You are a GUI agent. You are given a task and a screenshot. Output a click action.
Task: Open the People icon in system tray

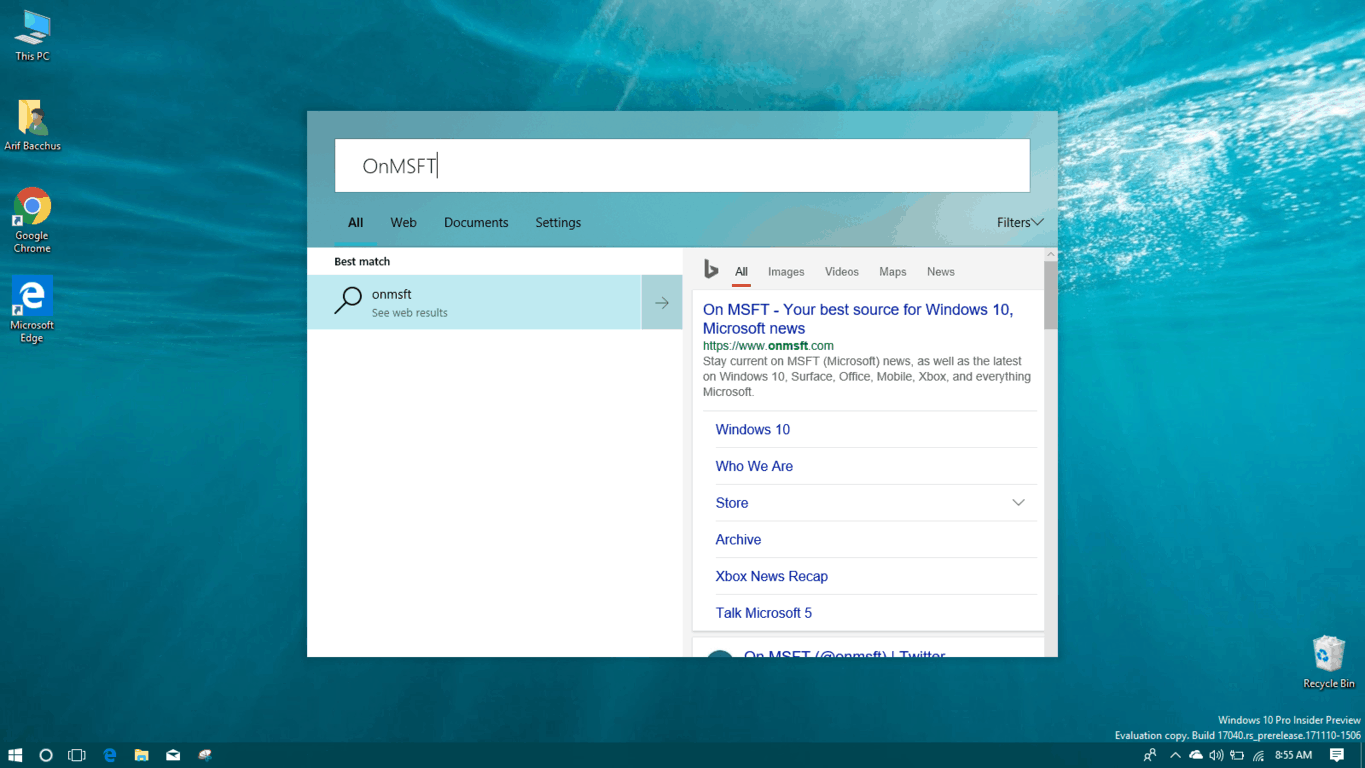click(x=1151, y=755)
